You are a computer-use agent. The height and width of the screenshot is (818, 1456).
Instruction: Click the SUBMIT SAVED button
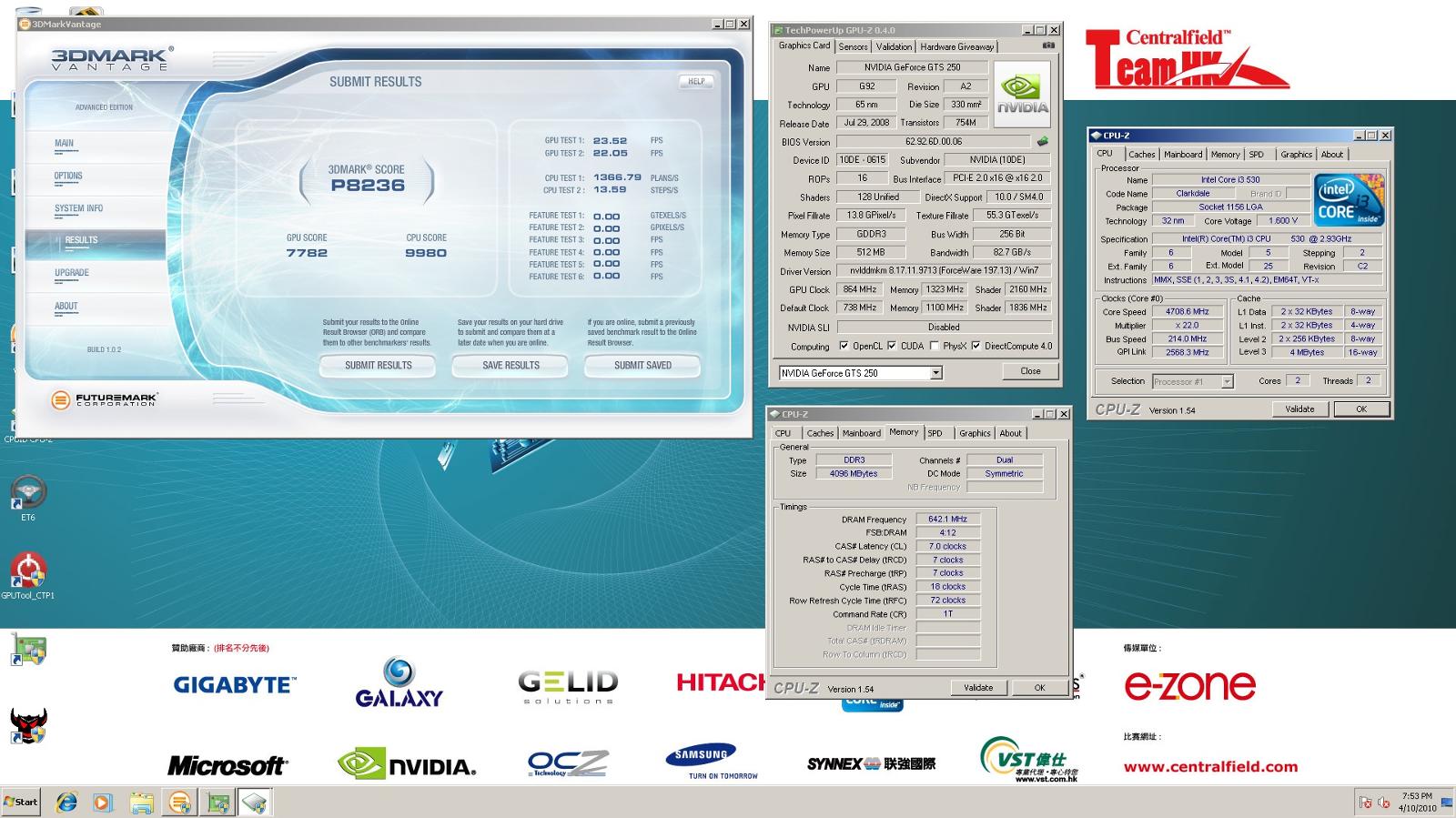click(x=642, y=366)
